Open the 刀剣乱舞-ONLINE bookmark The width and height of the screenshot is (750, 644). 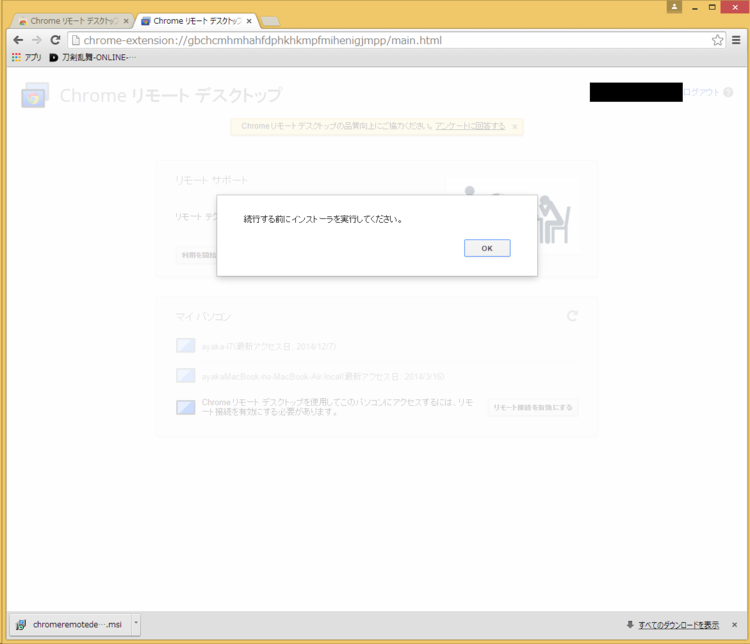coord(93,57)
